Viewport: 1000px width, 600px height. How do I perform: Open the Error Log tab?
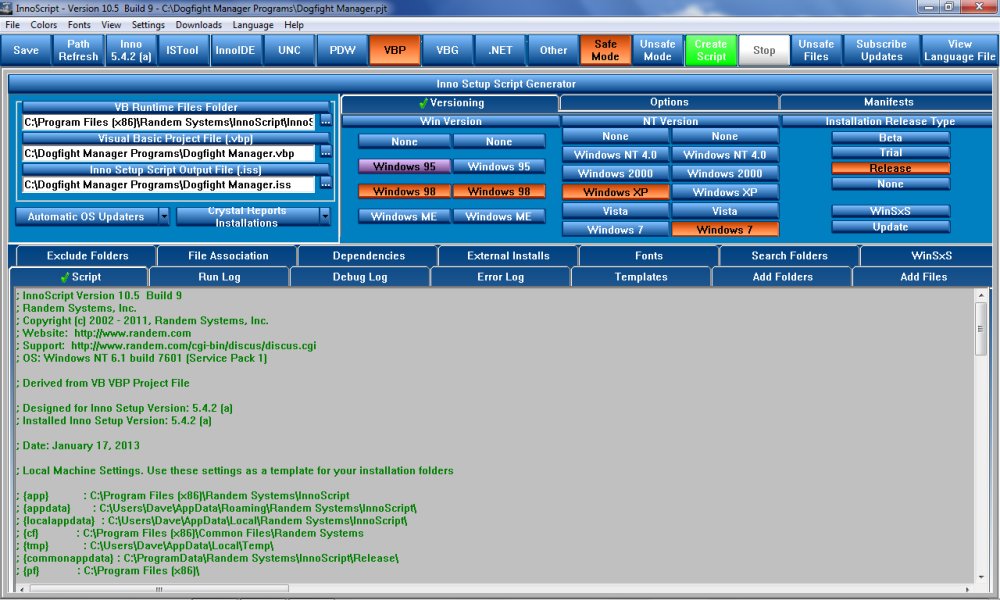tap(501, 277)
